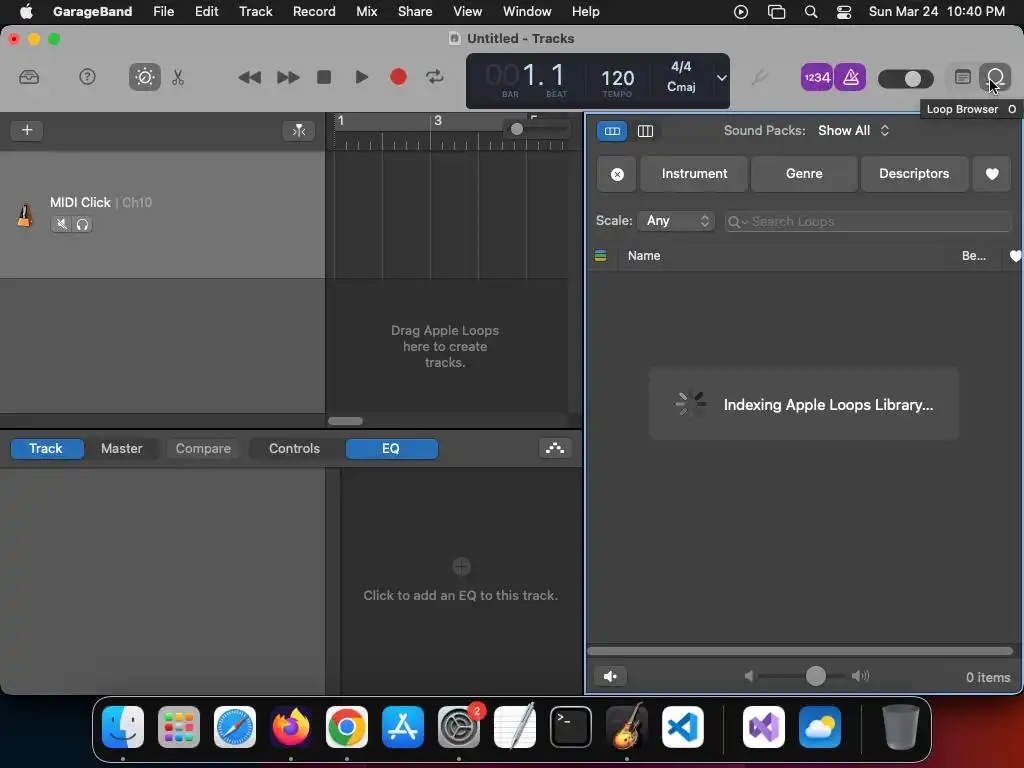Open the Mix menu

[x=366, y=12]
